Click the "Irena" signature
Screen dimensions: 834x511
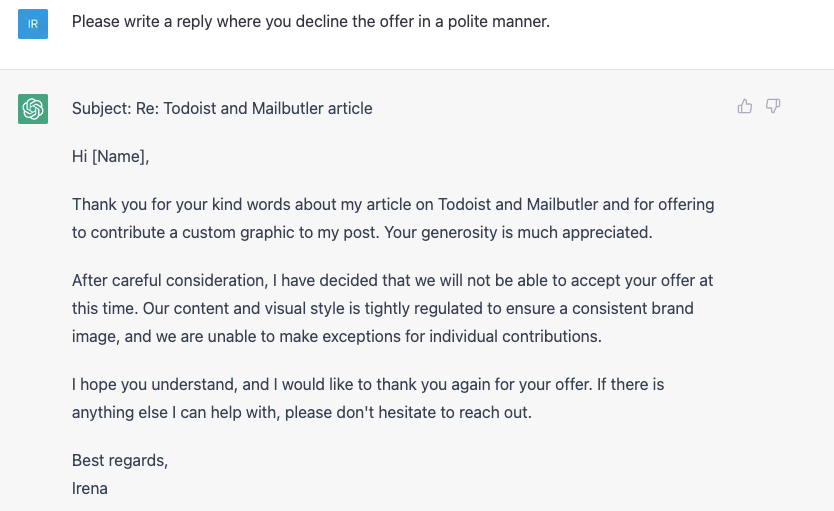(90, 489)
